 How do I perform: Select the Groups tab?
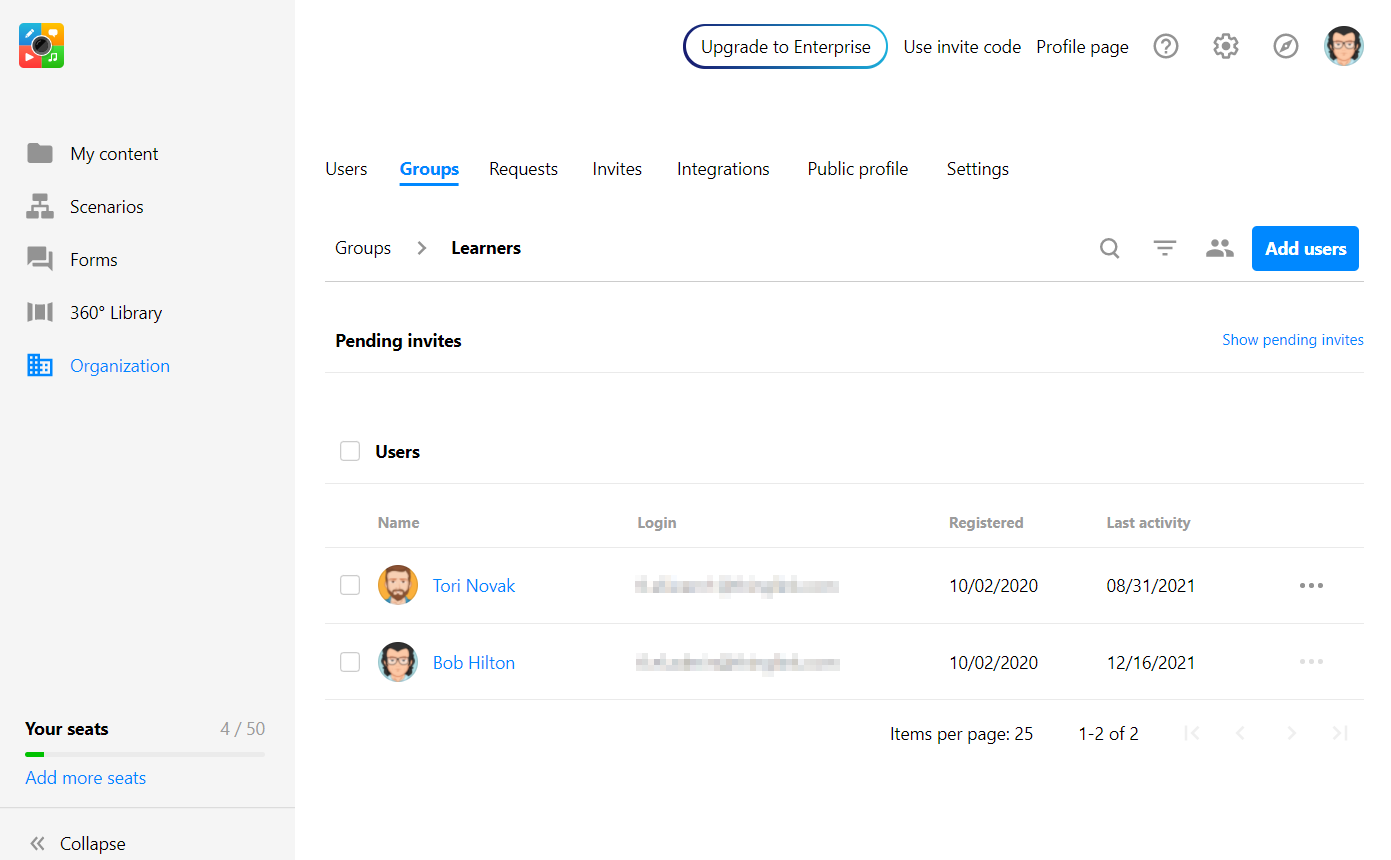point(429,169)
